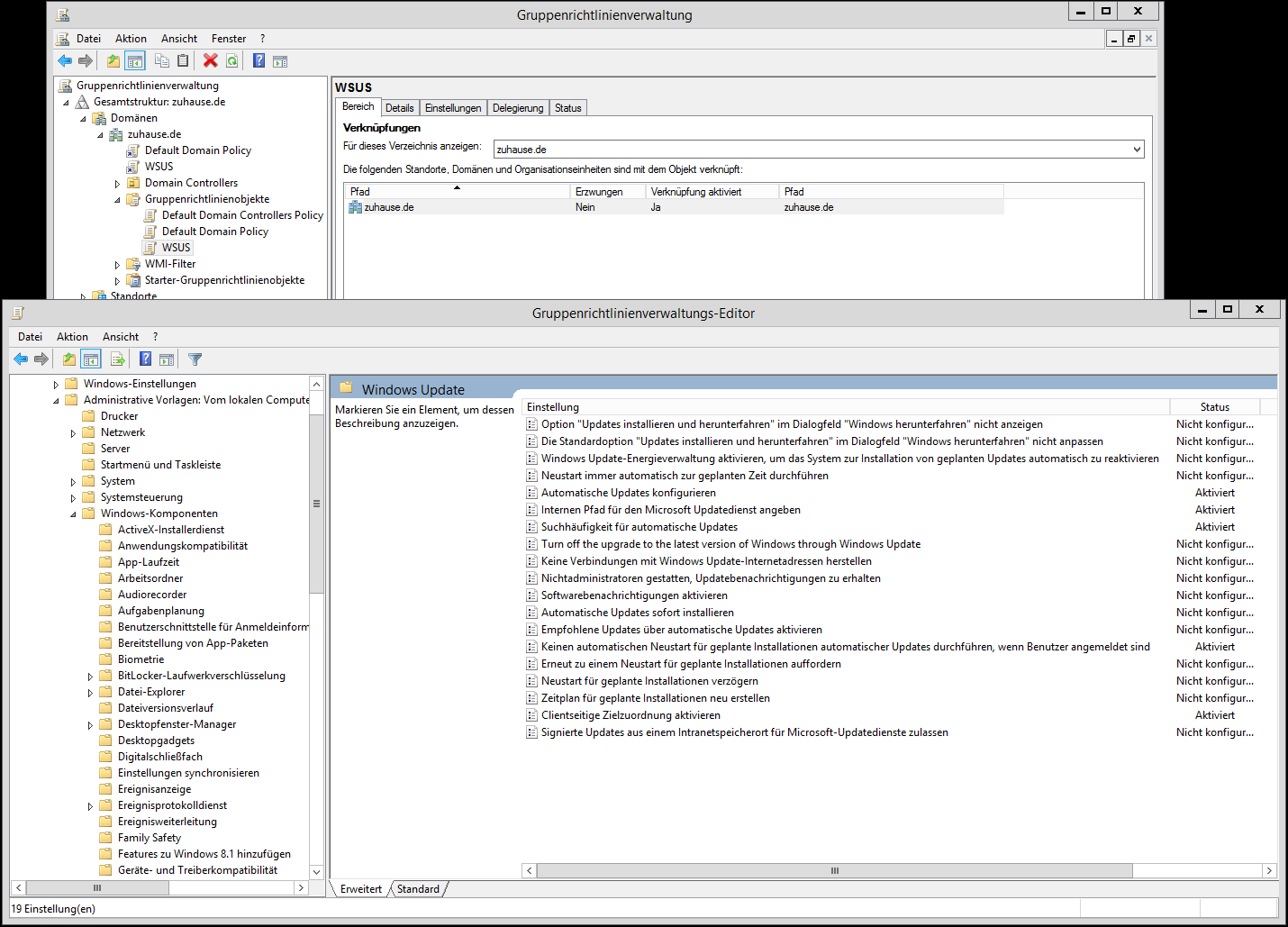Select the 'Default Domain Controllers Policy' tree item
1288x927 pixels.
(x=242, y=215)
